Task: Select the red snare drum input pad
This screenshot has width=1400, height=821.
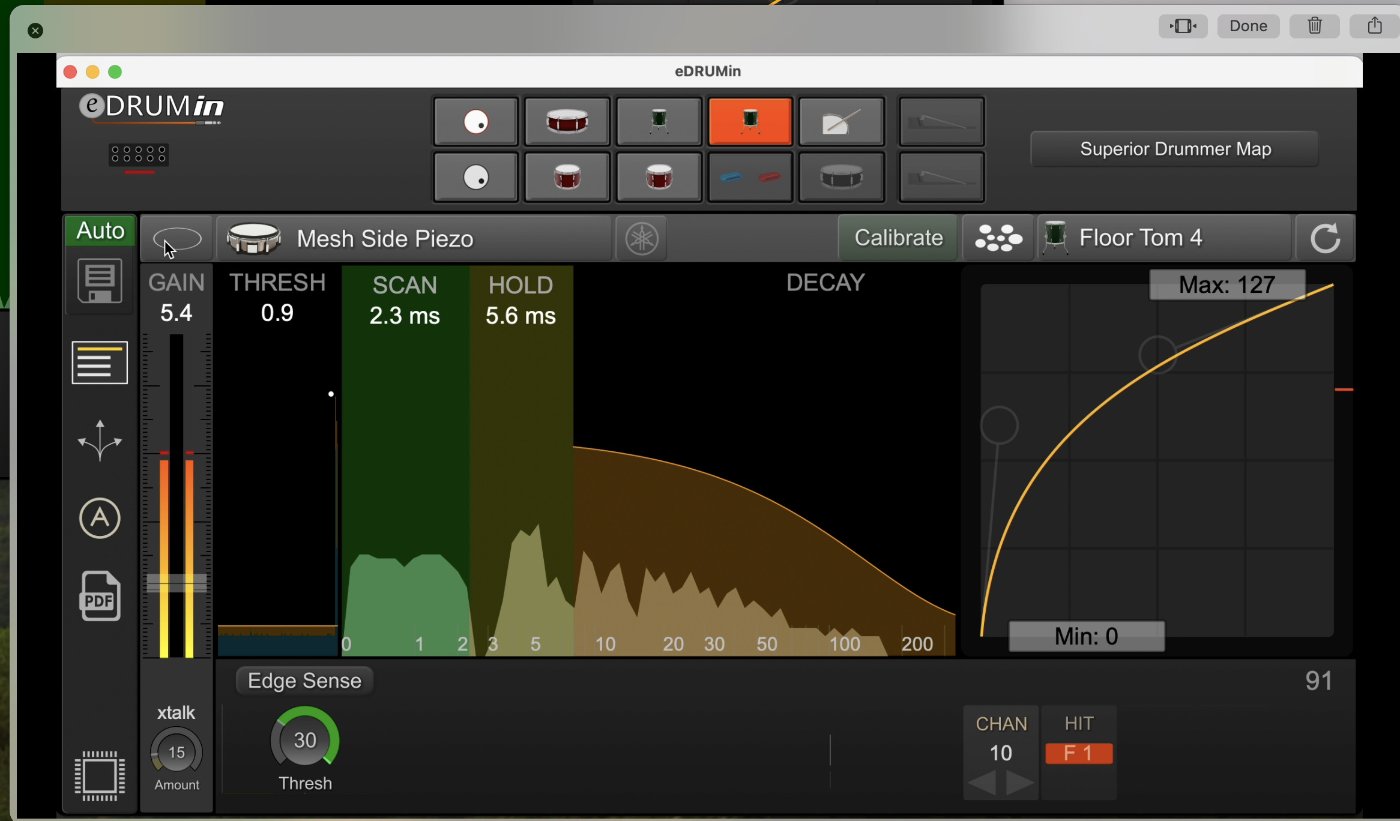Action: point(567,122)
